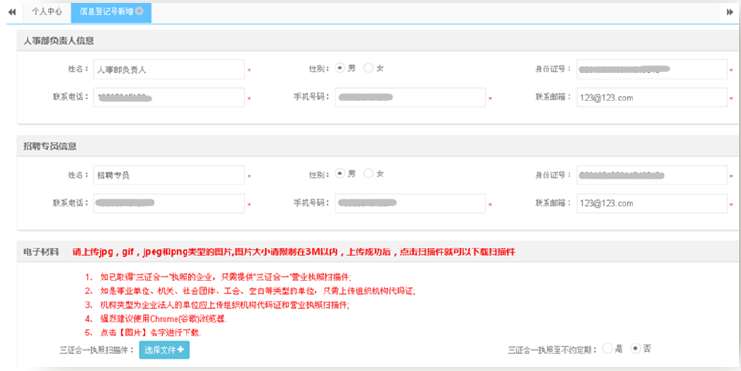Click the 选择文件 upload button

pyautogui.click(x=164, y=350)
